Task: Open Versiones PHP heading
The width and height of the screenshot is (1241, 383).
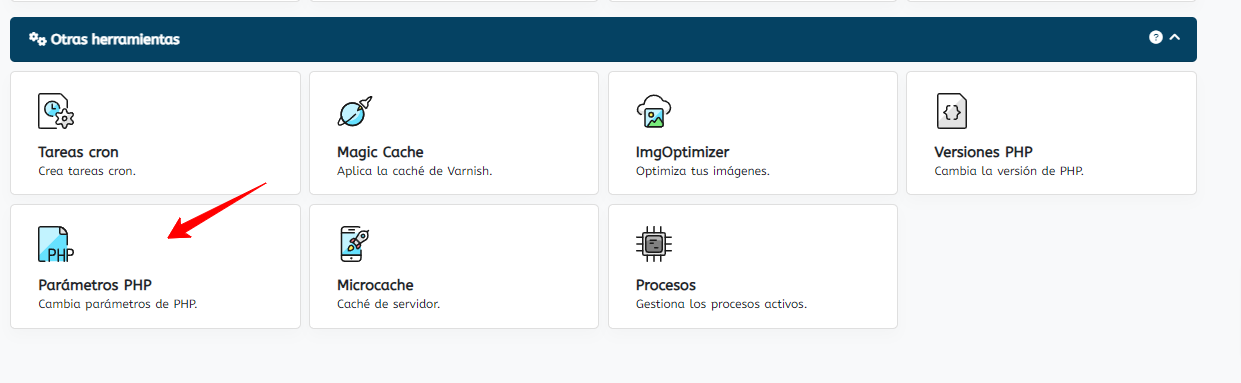Action: [x=983, y=152]
